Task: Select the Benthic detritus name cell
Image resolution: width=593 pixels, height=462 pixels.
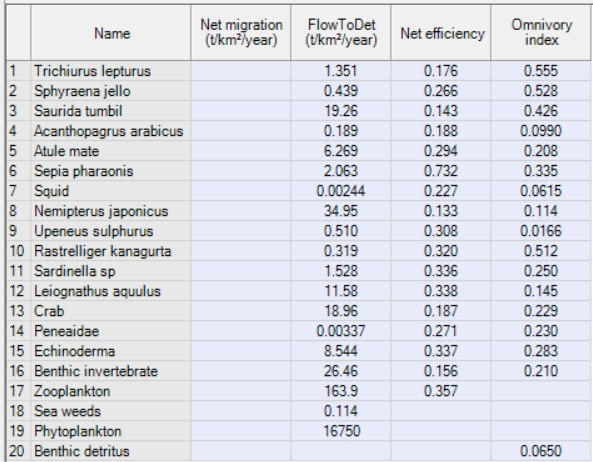Action: [x=111, y=451]
